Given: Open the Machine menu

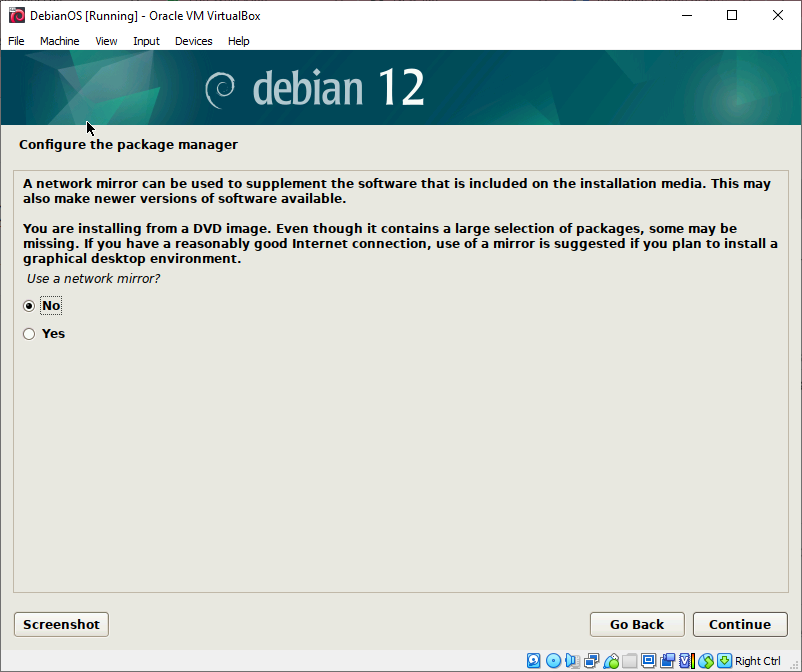Looking at the screenshot, I should [x=59, y=41].
